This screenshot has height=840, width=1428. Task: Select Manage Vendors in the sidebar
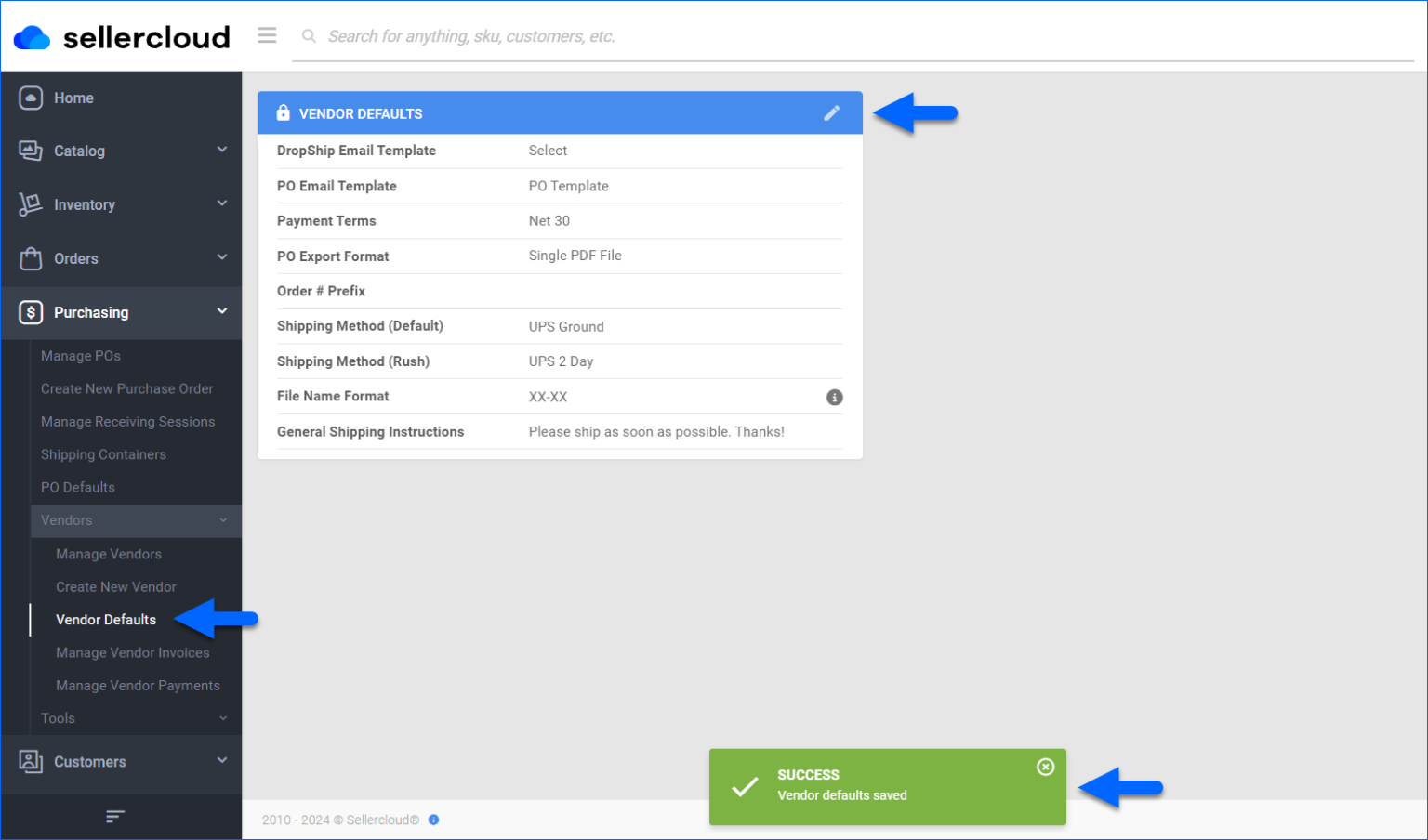pyautogui.click(x=109, y=554)
